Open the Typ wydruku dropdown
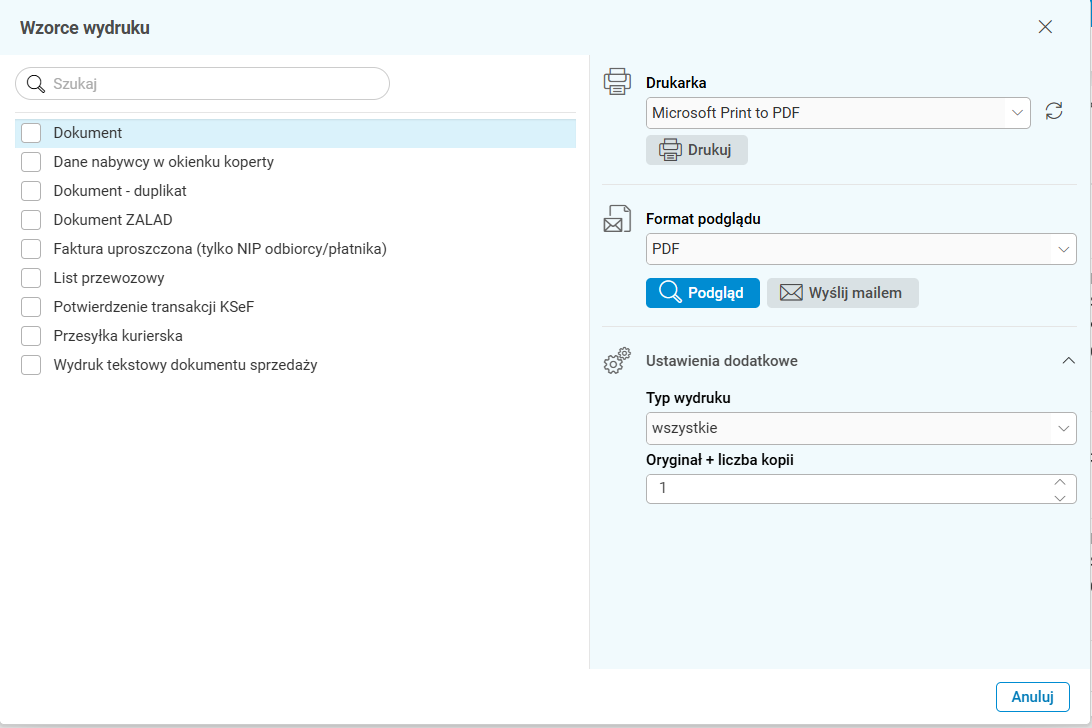The image size is (1092, 728). tap(1063, 429)
